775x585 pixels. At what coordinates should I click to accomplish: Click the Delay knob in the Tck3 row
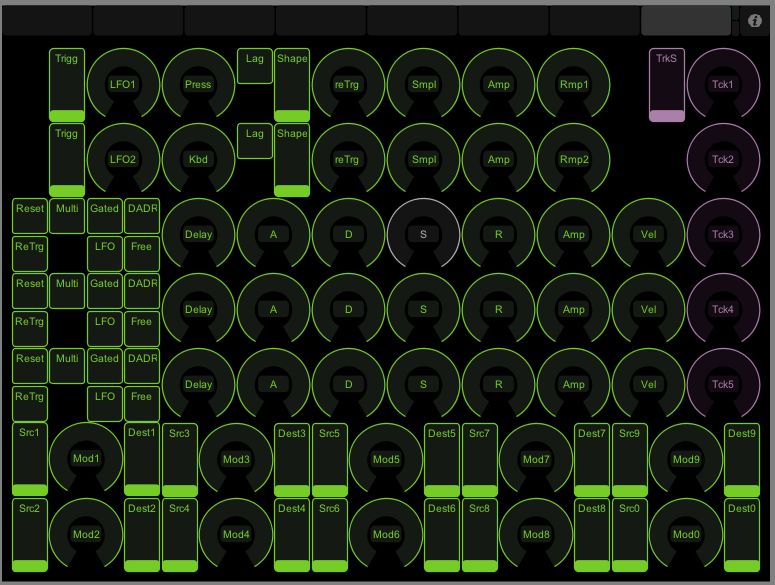pos(198,235)
